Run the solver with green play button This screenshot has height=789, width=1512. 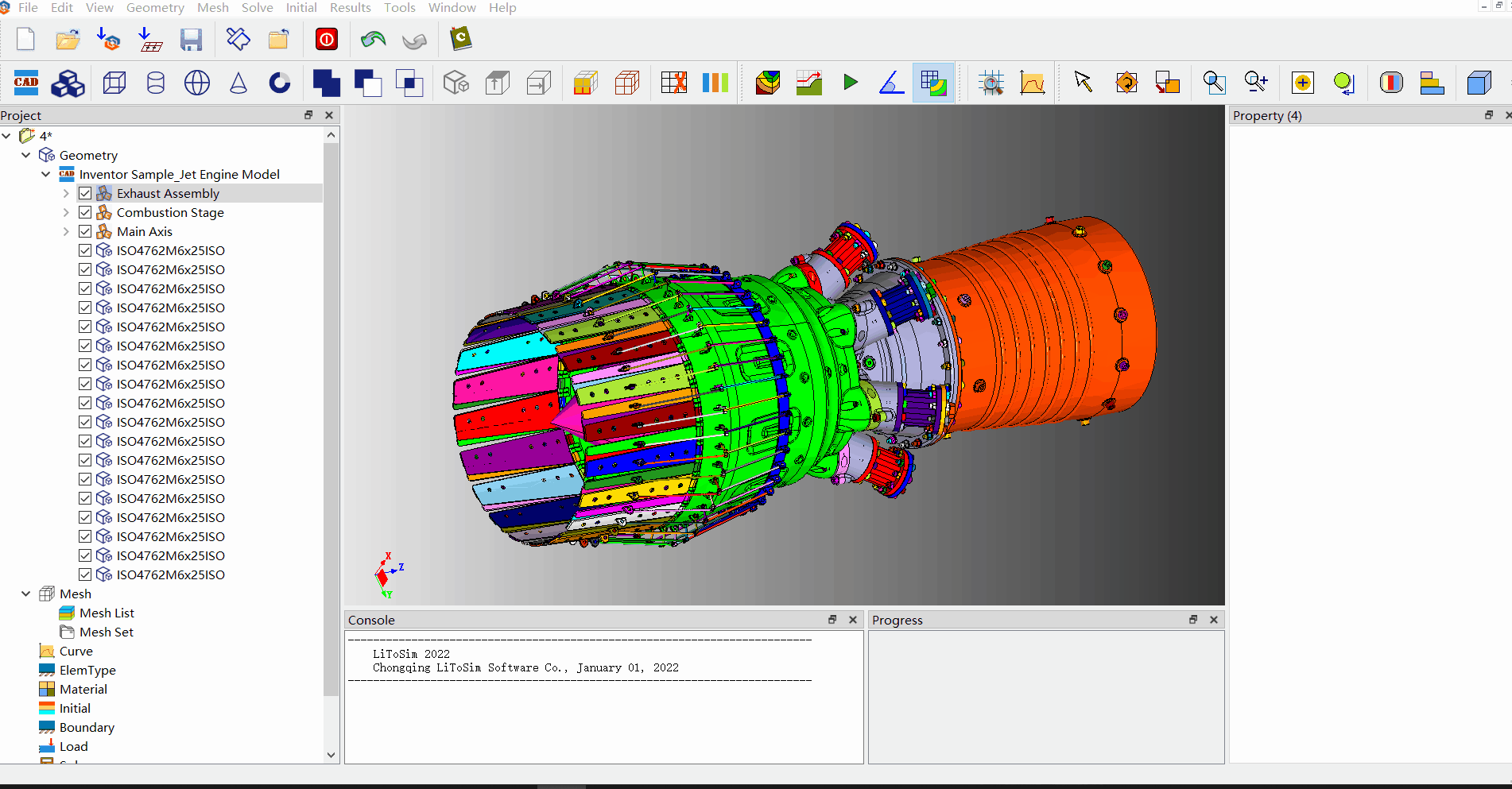[x=851, y=82]
